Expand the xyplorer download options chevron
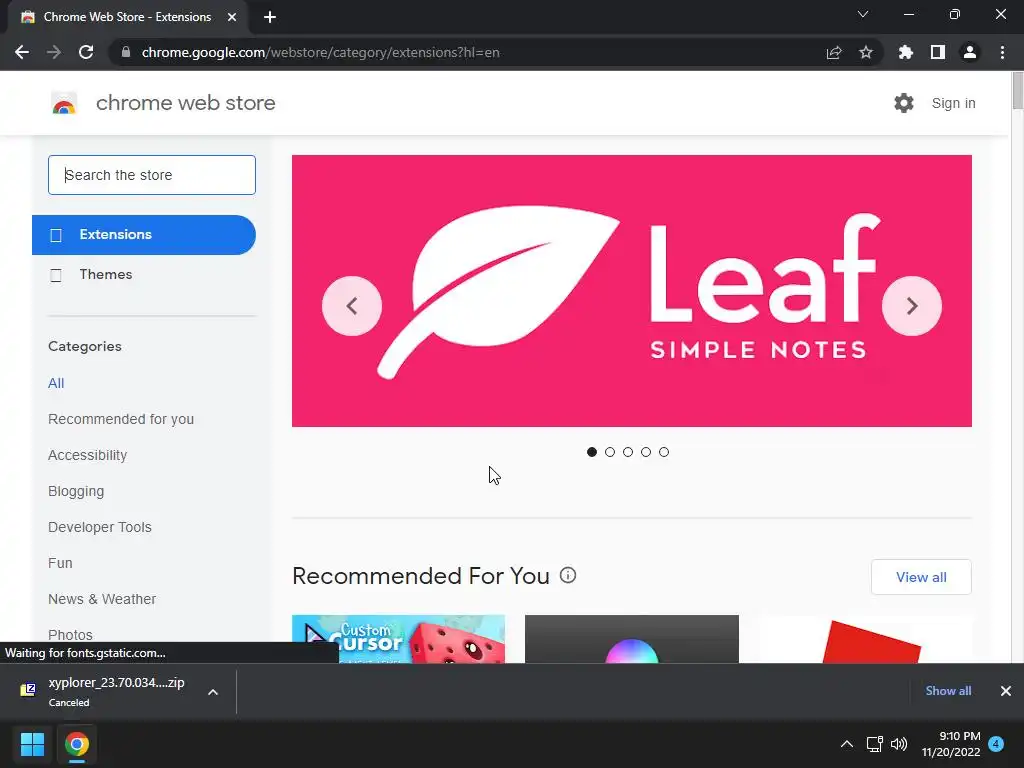1024x768 pixels. point(213,692)
